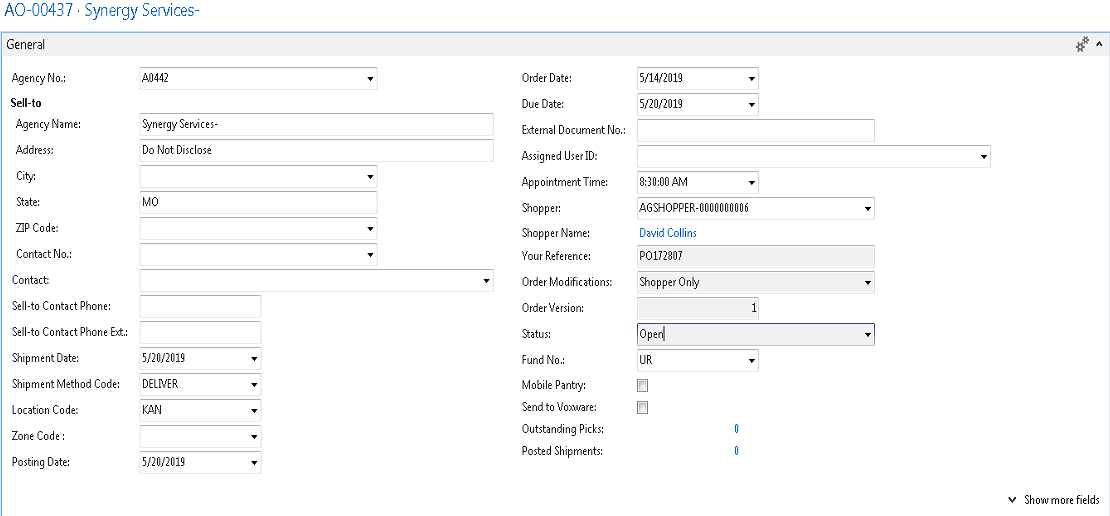Viewport: 1110px width, 516px height.
Task: Open the Agency No. dropdown
Action: click(x=369, y=78)
